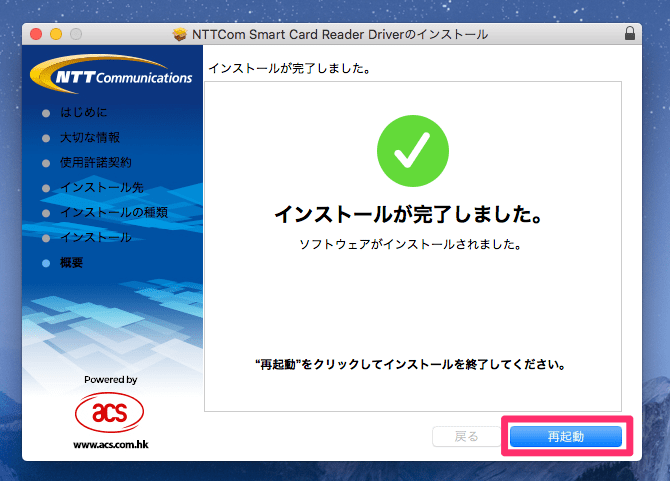This screenshot has height=481, width=670.
Task: Click the gray bullet beside インストール先
Action: click(46, 188)
